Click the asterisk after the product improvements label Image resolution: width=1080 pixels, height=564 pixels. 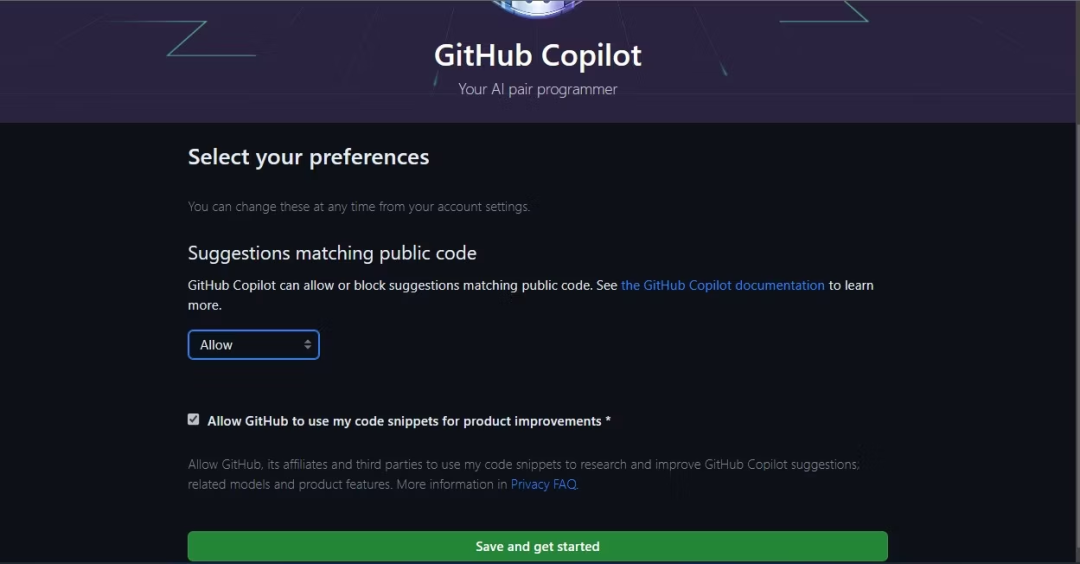pyautogui.click(x=608, y=421)
